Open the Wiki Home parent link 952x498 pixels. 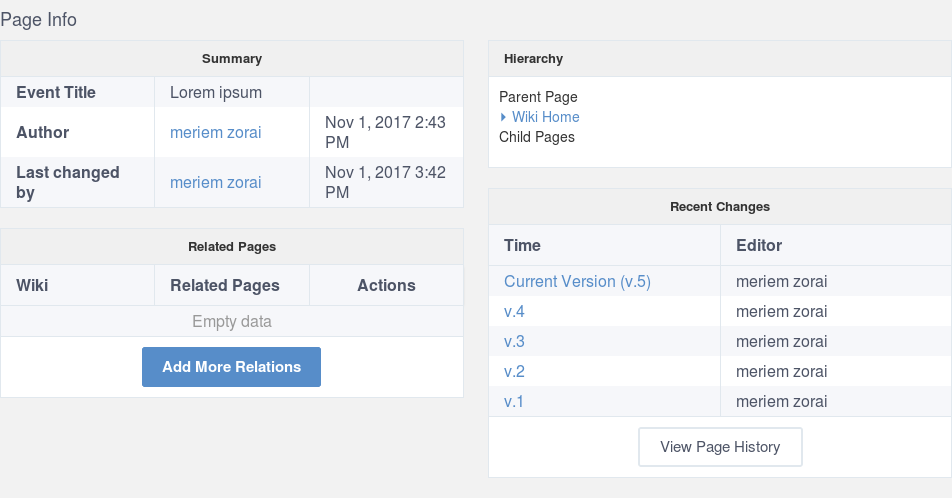(x=545, y=117)
